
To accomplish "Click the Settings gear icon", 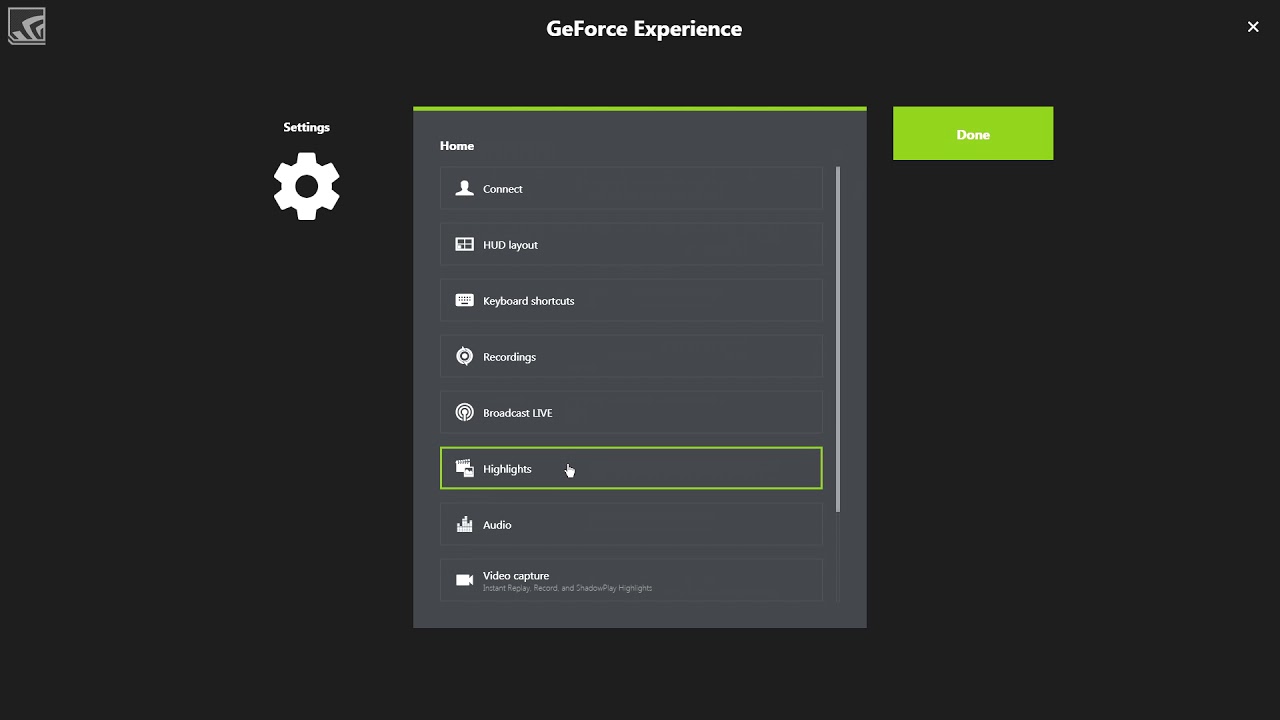I will [x=307, y=187].
